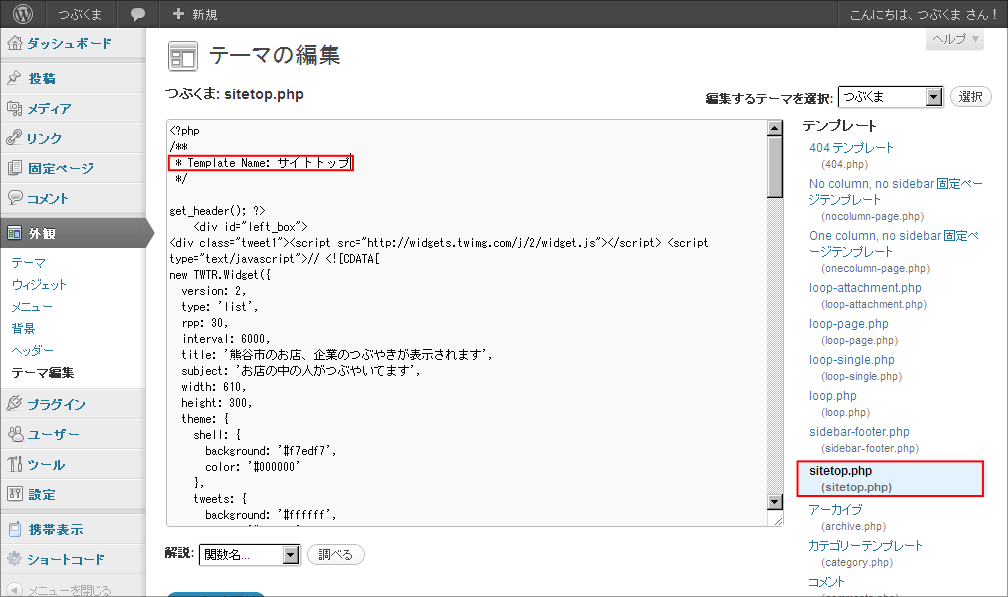Click the プラグイン plug icon
The height and width of the screenshot is (597, 1008).
(15, 404)
